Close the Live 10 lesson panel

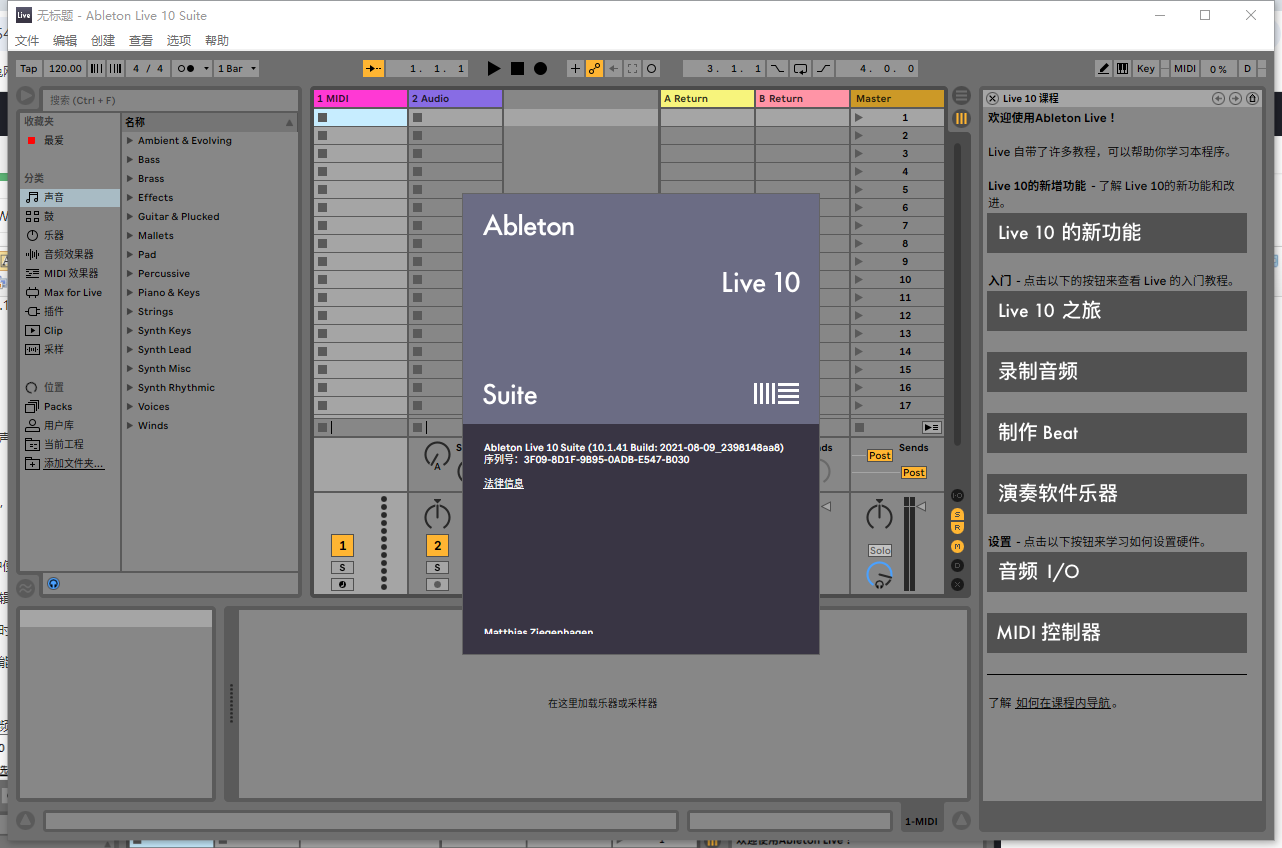pyautogui.click(x=992, y=98)
